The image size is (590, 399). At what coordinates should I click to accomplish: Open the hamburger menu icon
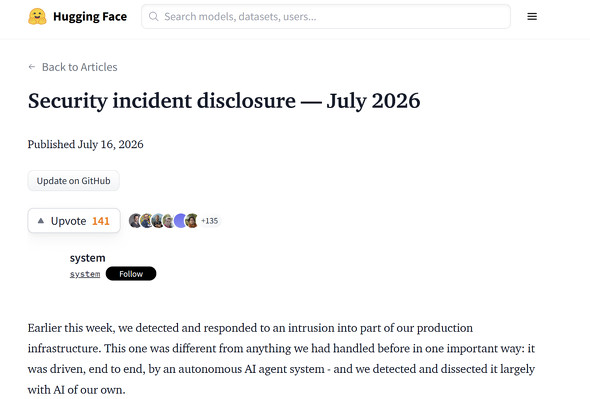pos(532,17)
